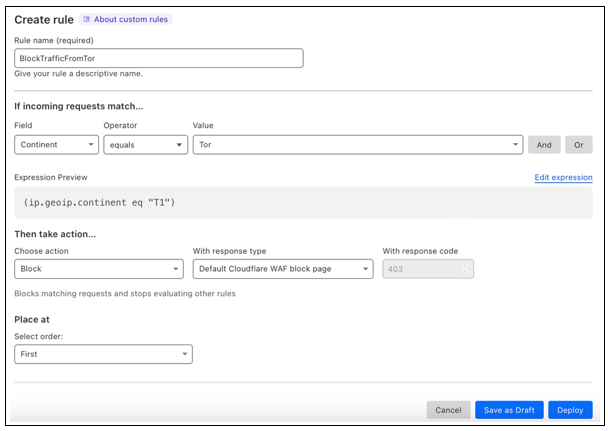This screenshot has width=608, height=431.
Task: Click the Edit expression link
Action: point(563,177)
